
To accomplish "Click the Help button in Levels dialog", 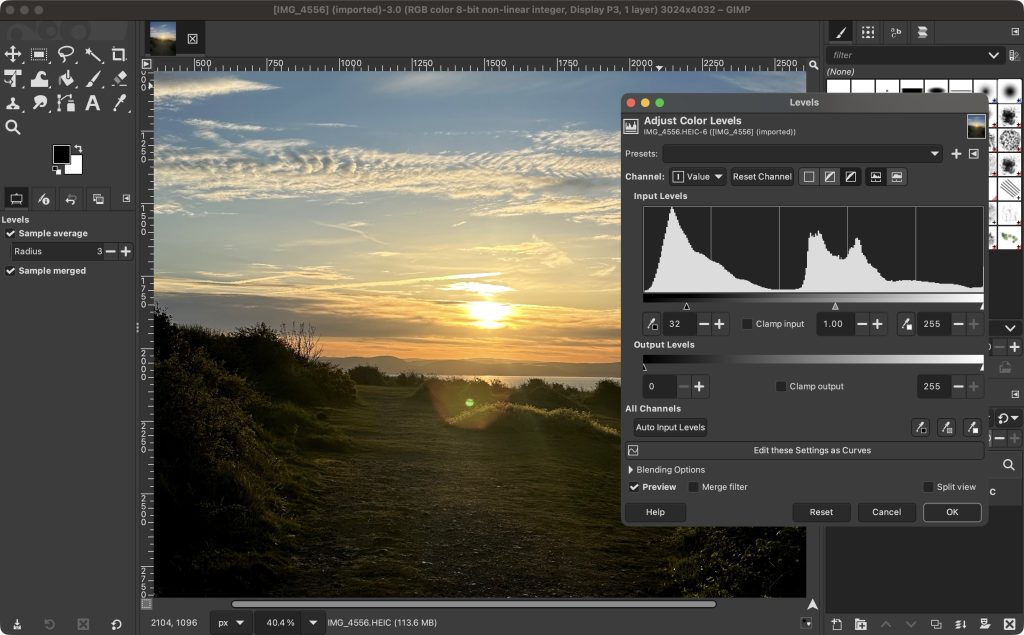I will (656, 512).
